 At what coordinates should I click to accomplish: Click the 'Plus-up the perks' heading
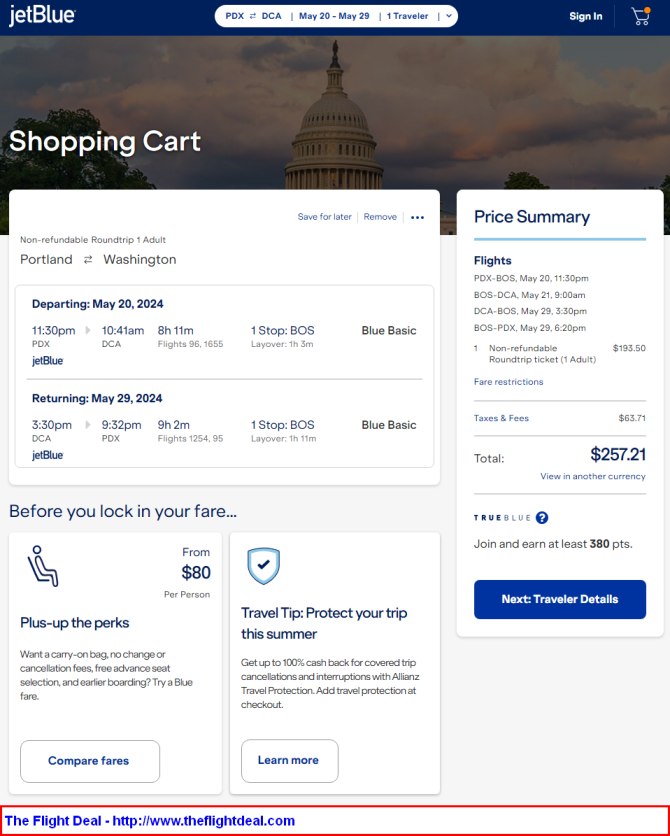point(75,623)
